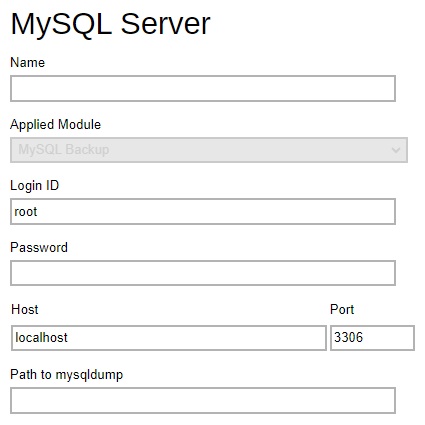425x425 pixels.
Task: Click the MySQL Server heading
Action: click(x=110, y=24)
